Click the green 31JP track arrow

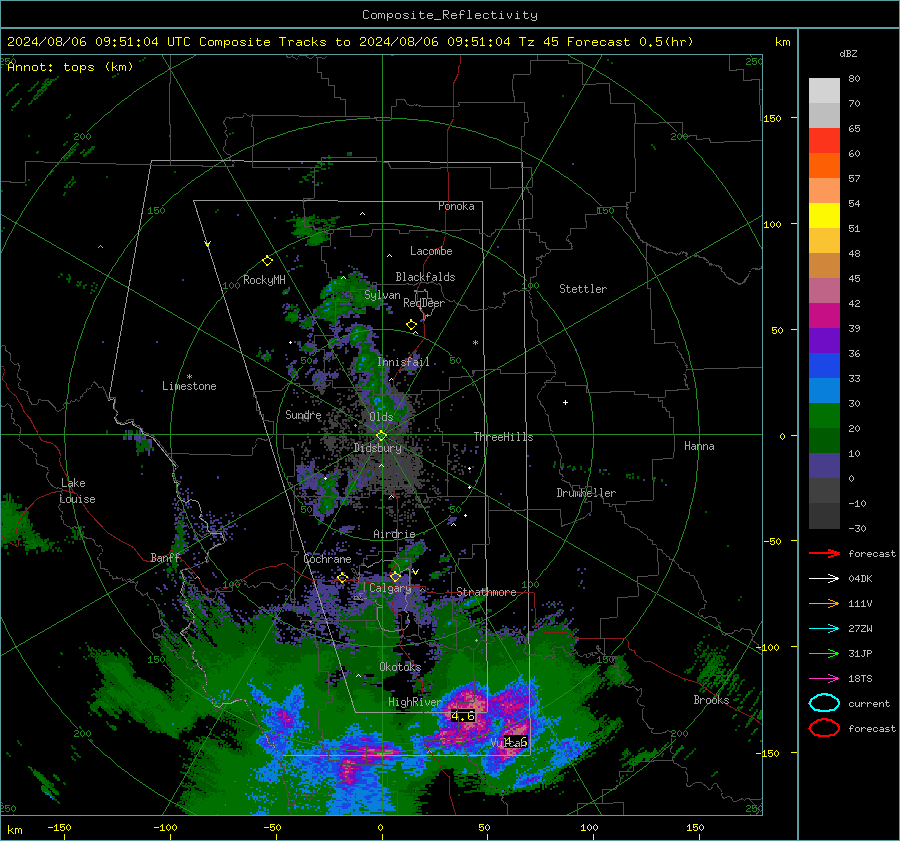tap(824, 653)
